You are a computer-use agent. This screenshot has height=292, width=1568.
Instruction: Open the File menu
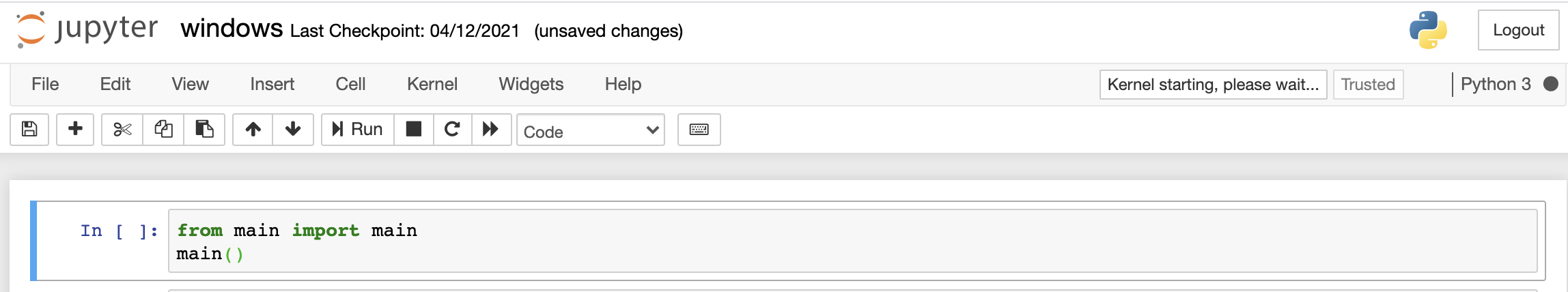tap(45, 84)
